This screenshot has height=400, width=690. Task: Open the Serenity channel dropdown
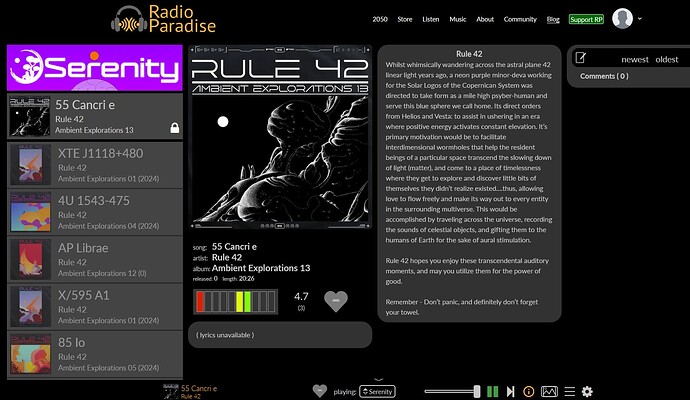point(378,391)
